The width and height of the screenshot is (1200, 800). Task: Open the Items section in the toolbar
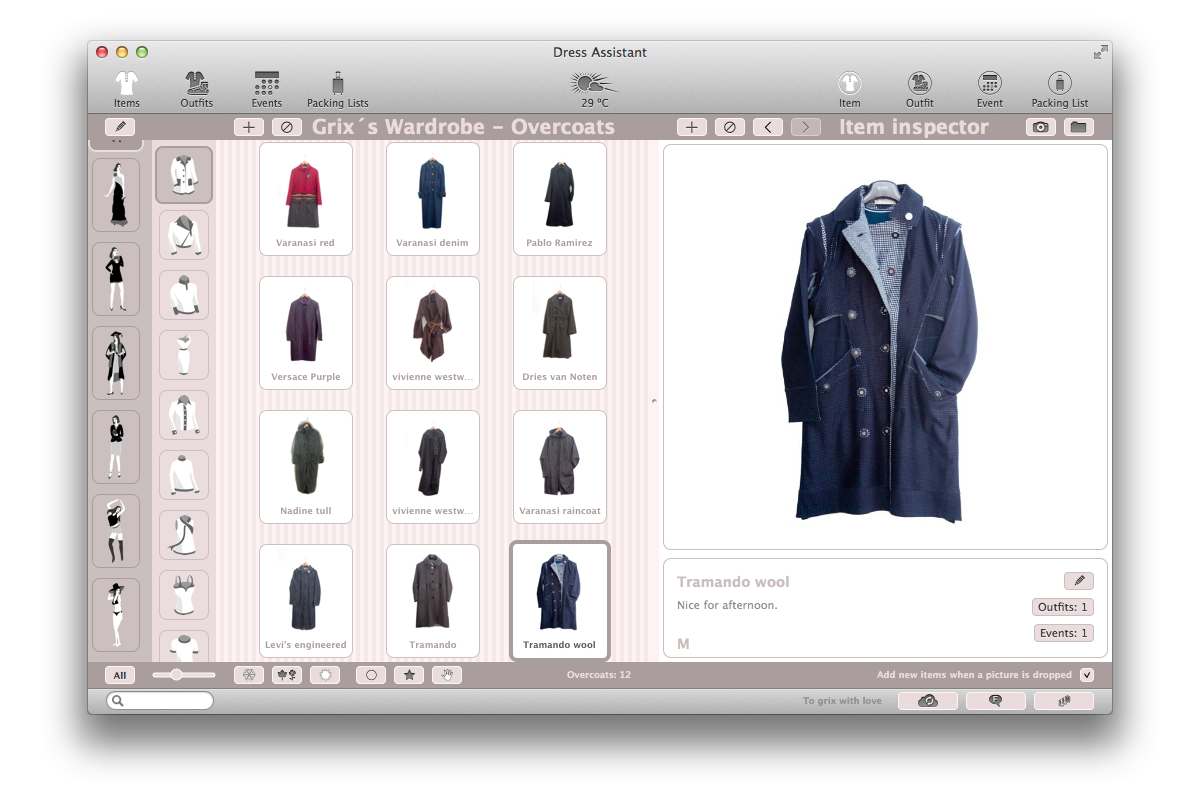(126, 89)
